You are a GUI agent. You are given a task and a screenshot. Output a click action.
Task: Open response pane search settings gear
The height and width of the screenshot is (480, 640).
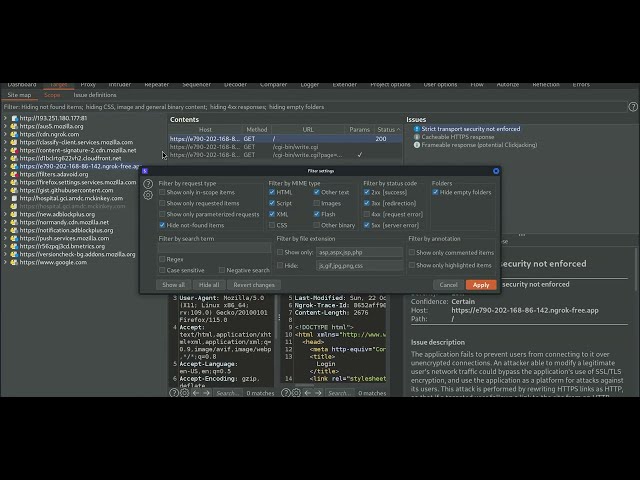(296, 393)
